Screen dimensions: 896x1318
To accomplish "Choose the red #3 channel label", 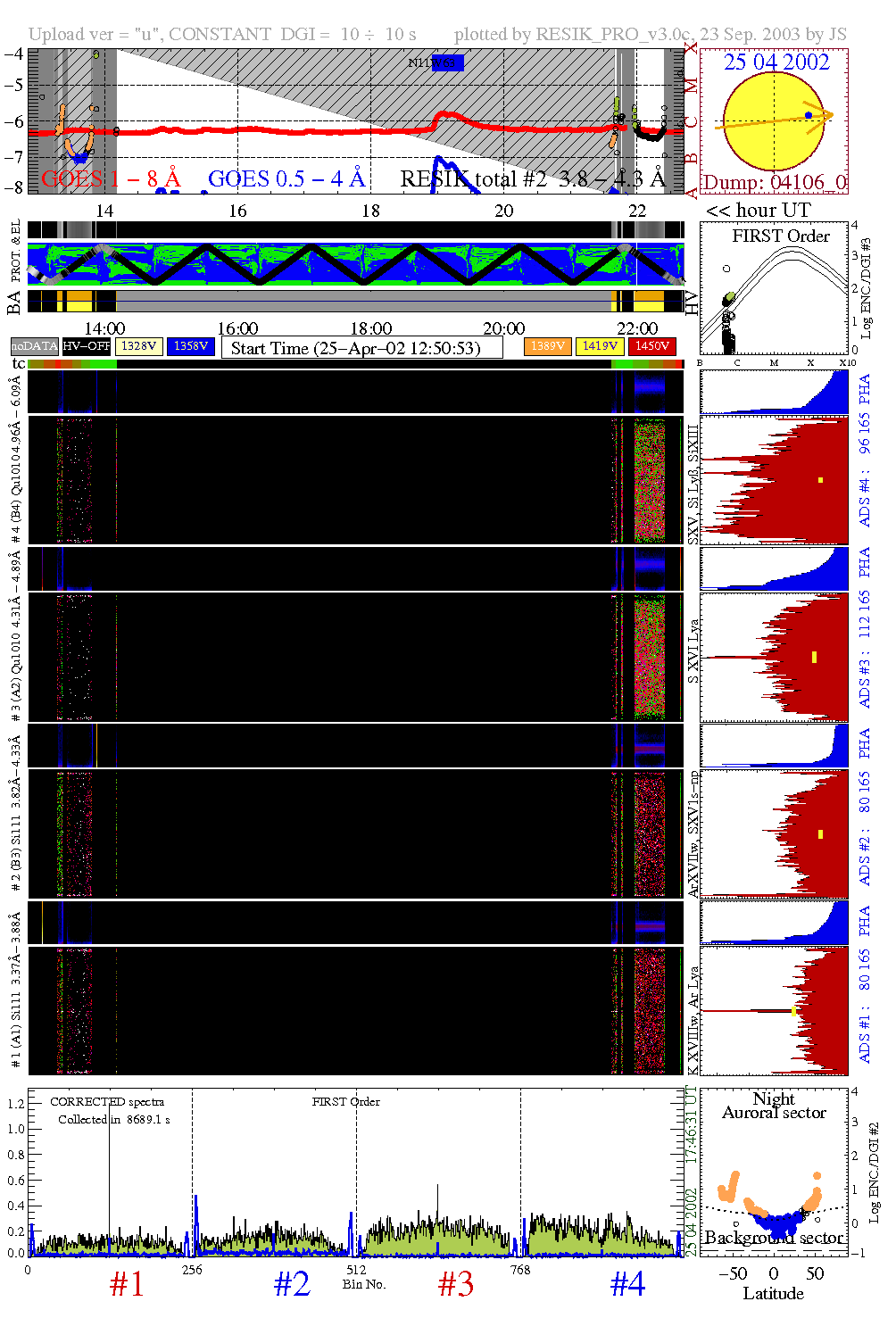I will [x=456, y=1284].
